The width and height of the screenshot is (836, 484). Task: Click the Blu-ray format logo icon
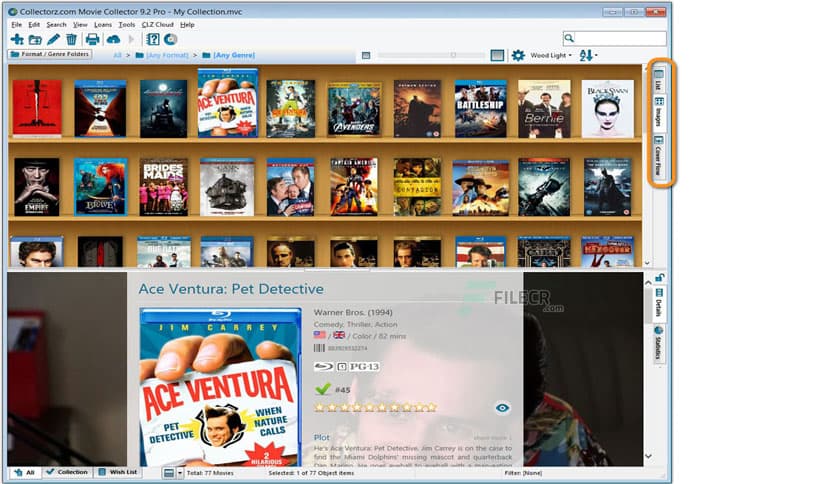323,366
